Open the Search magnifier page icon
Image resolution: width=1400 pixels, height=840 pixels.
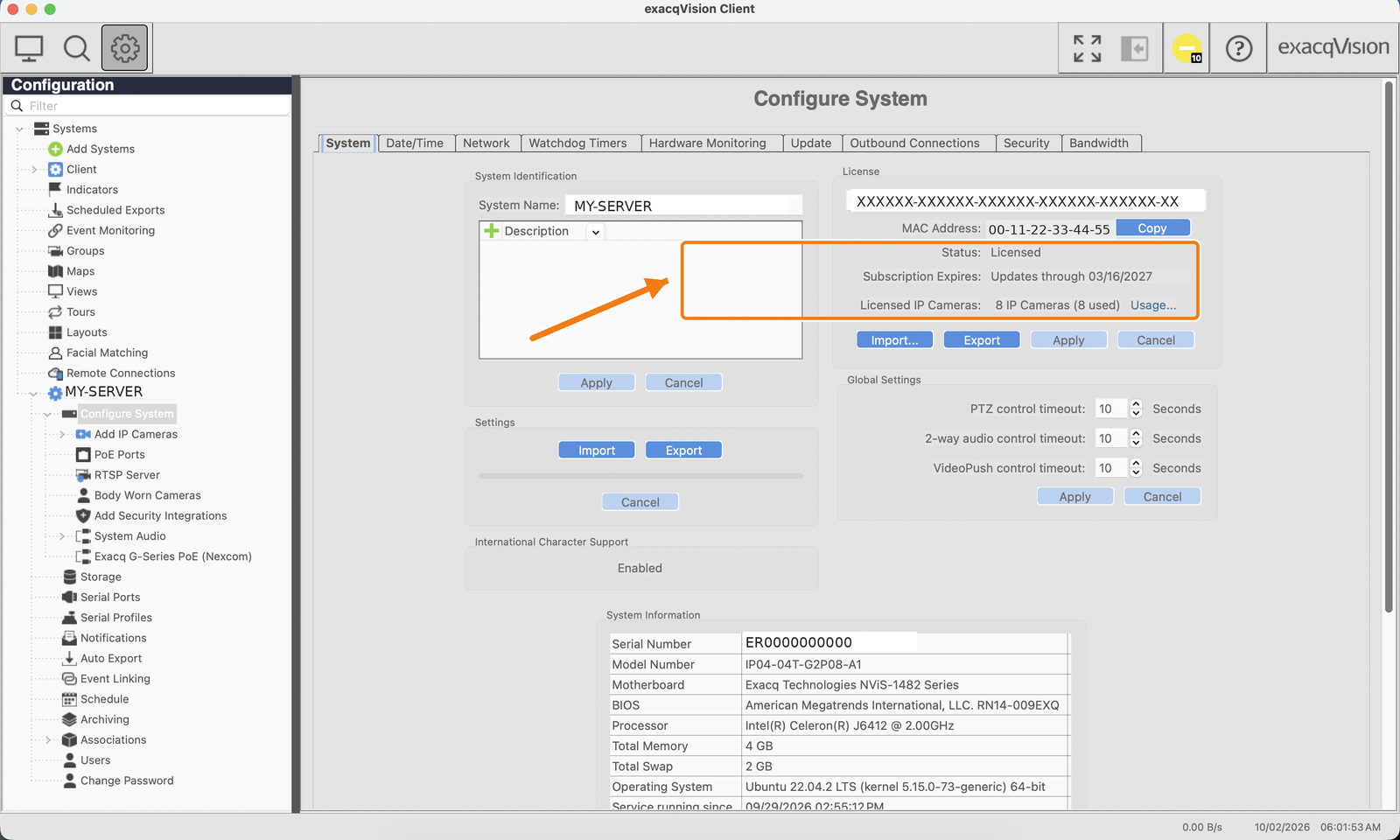77,48
